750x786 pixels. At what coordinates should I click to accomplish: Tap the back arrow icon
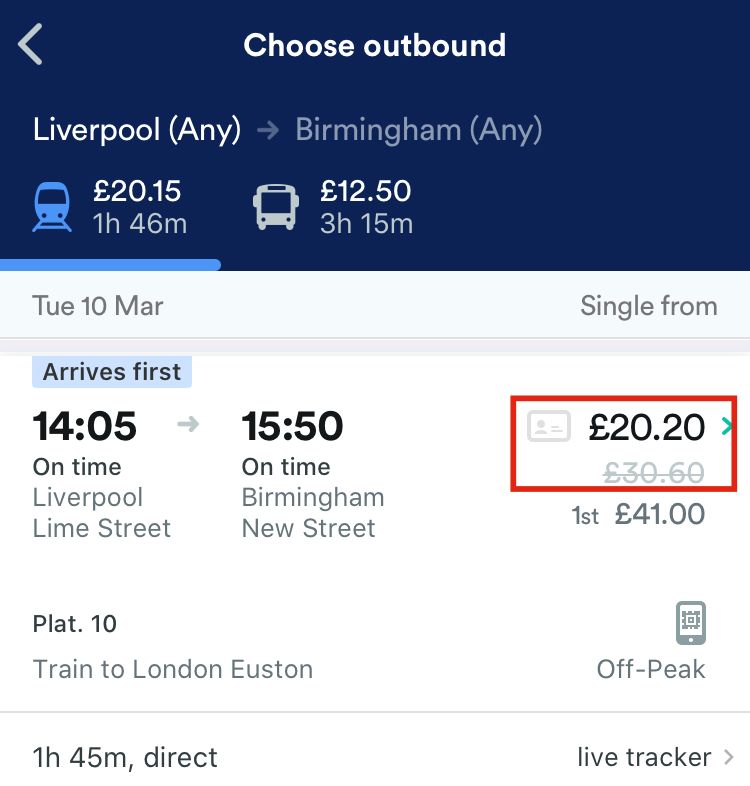(31, 46)
